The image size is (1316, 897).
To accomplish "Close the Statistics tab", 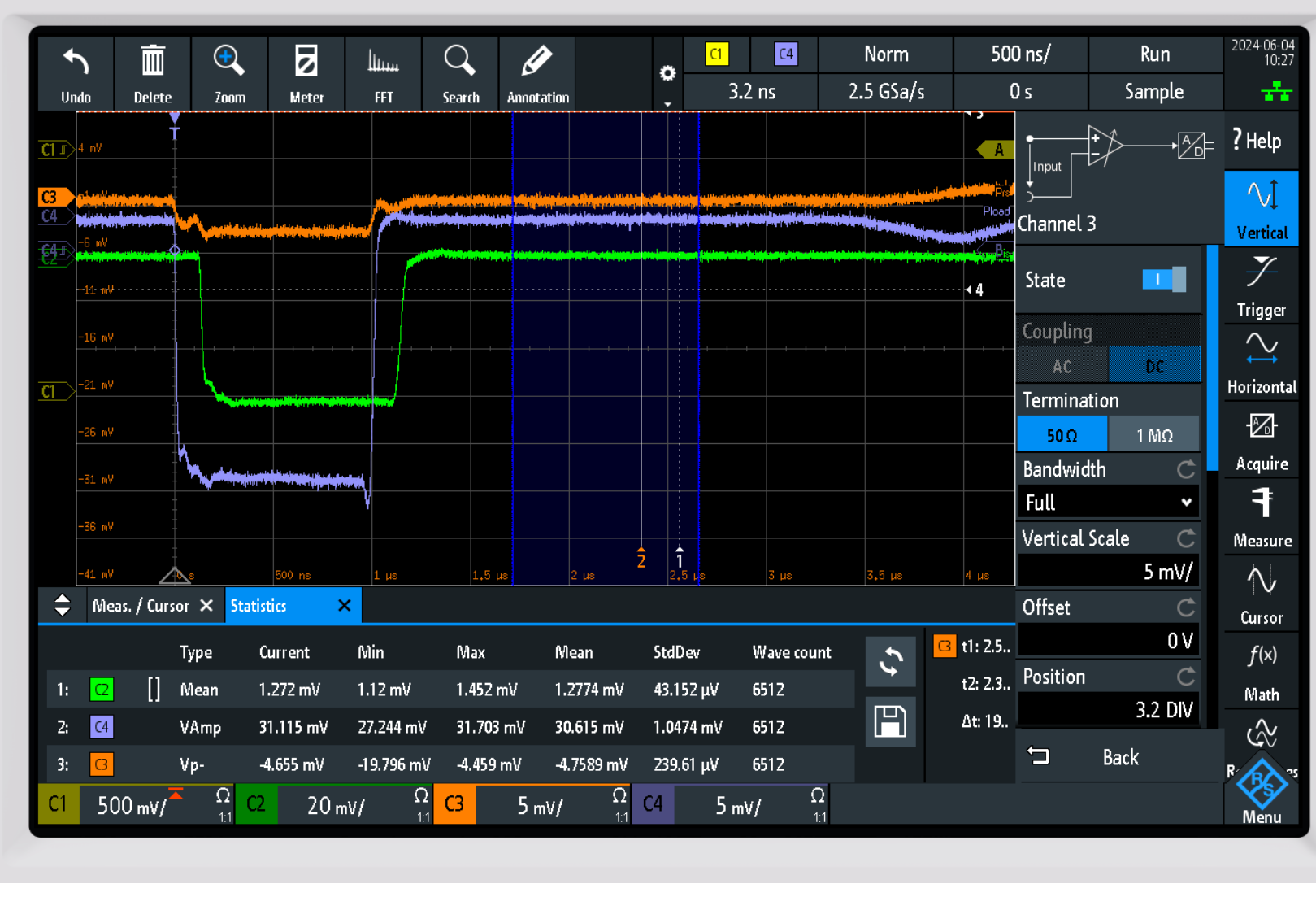I will point(344,606).
